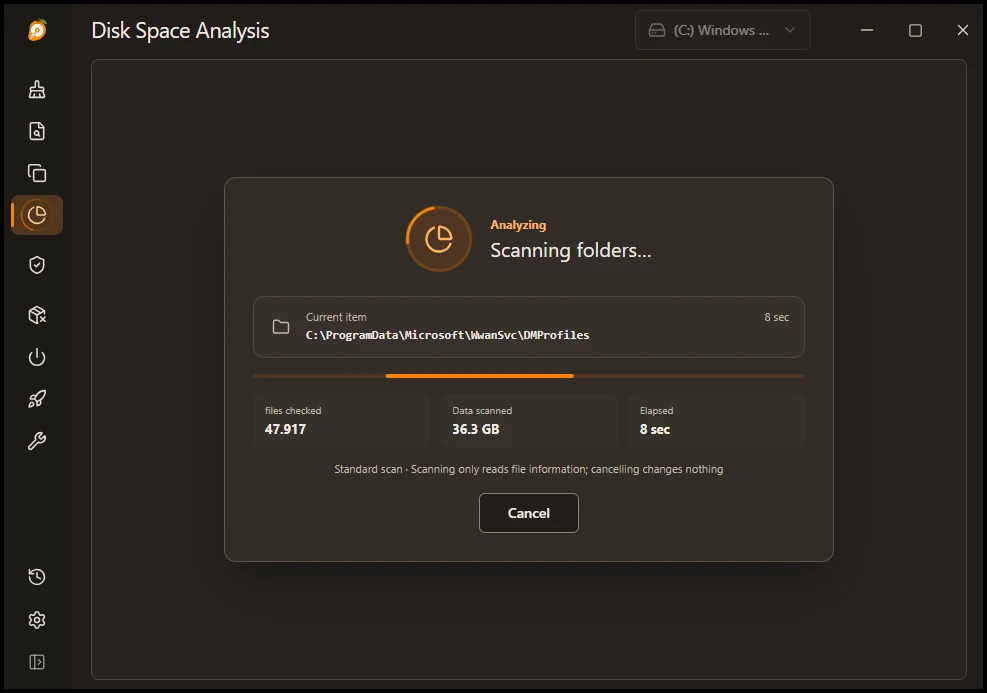Open the settings gear sidebar icon
The height and width of the screenshot is (693, 987).
pyautogui.click(x=37, y=620)
